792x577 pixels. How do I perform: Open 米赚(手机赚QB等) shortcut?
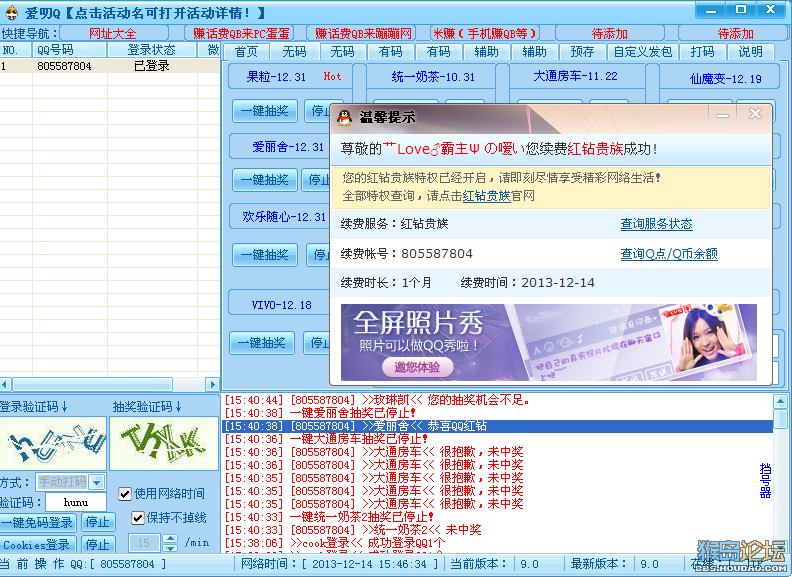pyautogui.click(x=485, y=33)
